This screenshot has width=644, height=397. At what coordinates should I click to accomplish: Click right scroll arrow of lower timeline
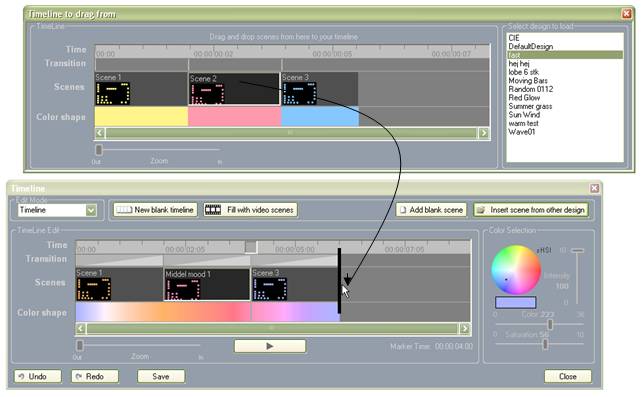click(465, 328)
